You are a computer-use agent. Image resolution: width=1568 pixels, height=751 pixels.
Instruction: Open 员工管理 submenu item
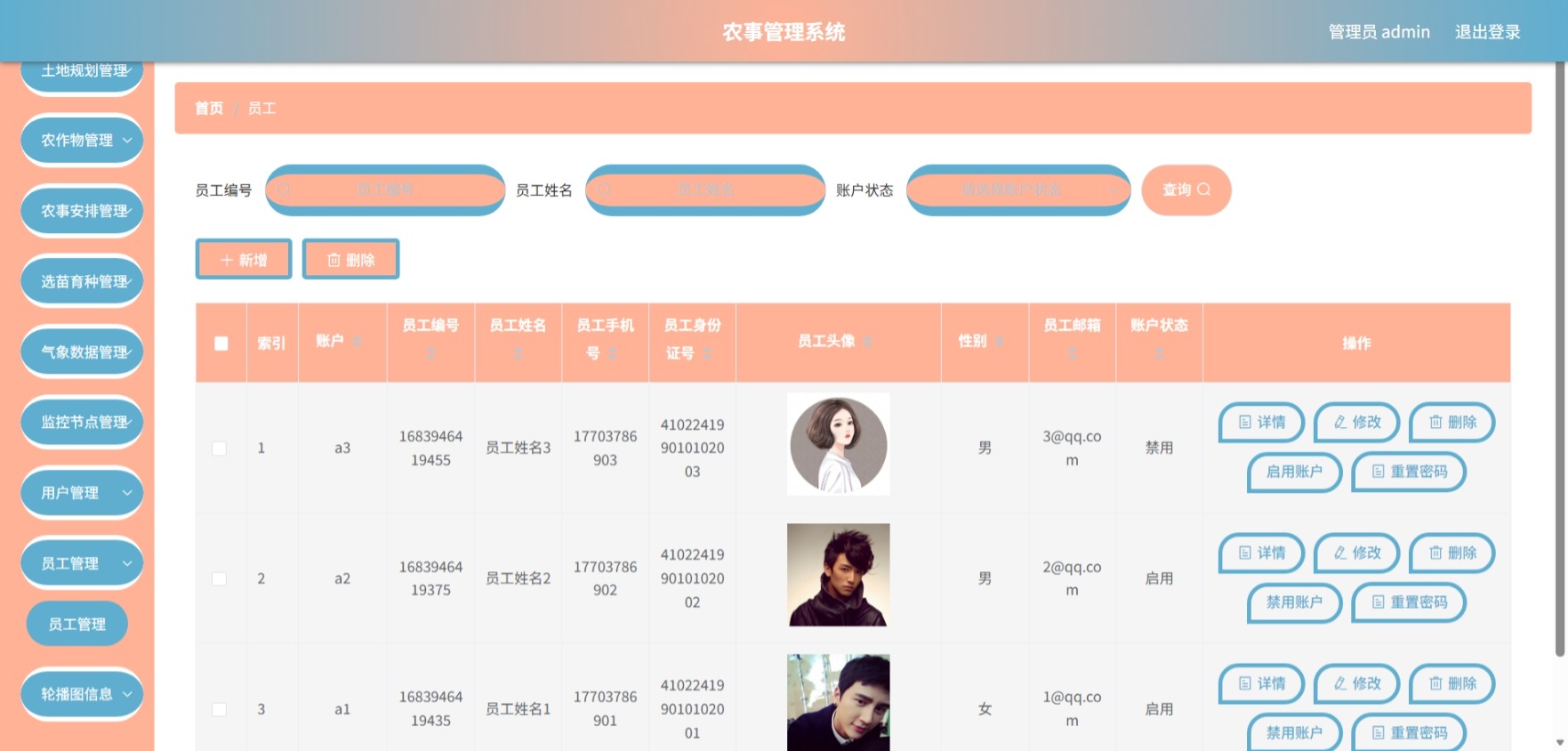click(x=77, y=624)
